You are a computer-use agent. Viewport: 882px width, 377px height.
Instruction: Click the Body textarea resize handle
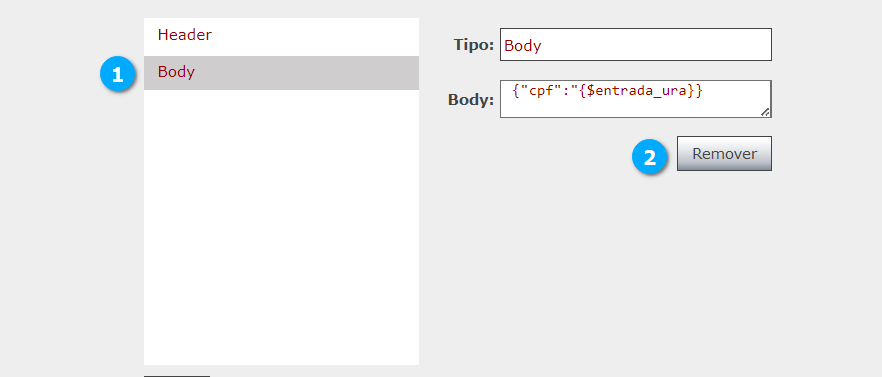[x=765, y=112]
